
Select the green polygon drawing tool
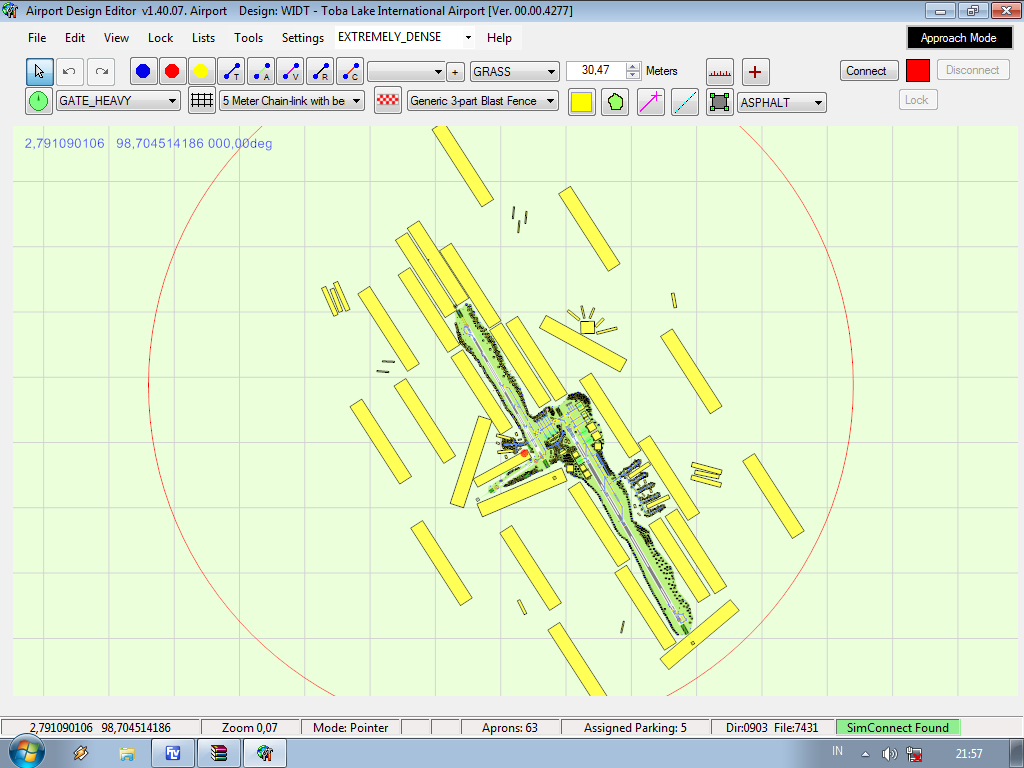(x=614, y=101)
